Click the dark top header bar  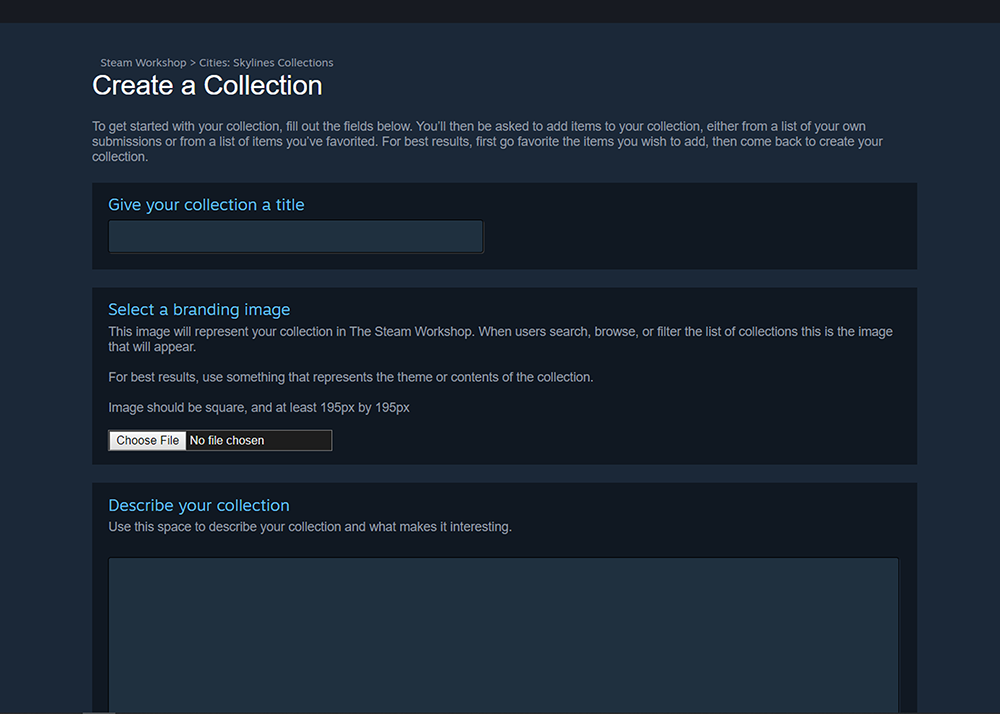500,11
